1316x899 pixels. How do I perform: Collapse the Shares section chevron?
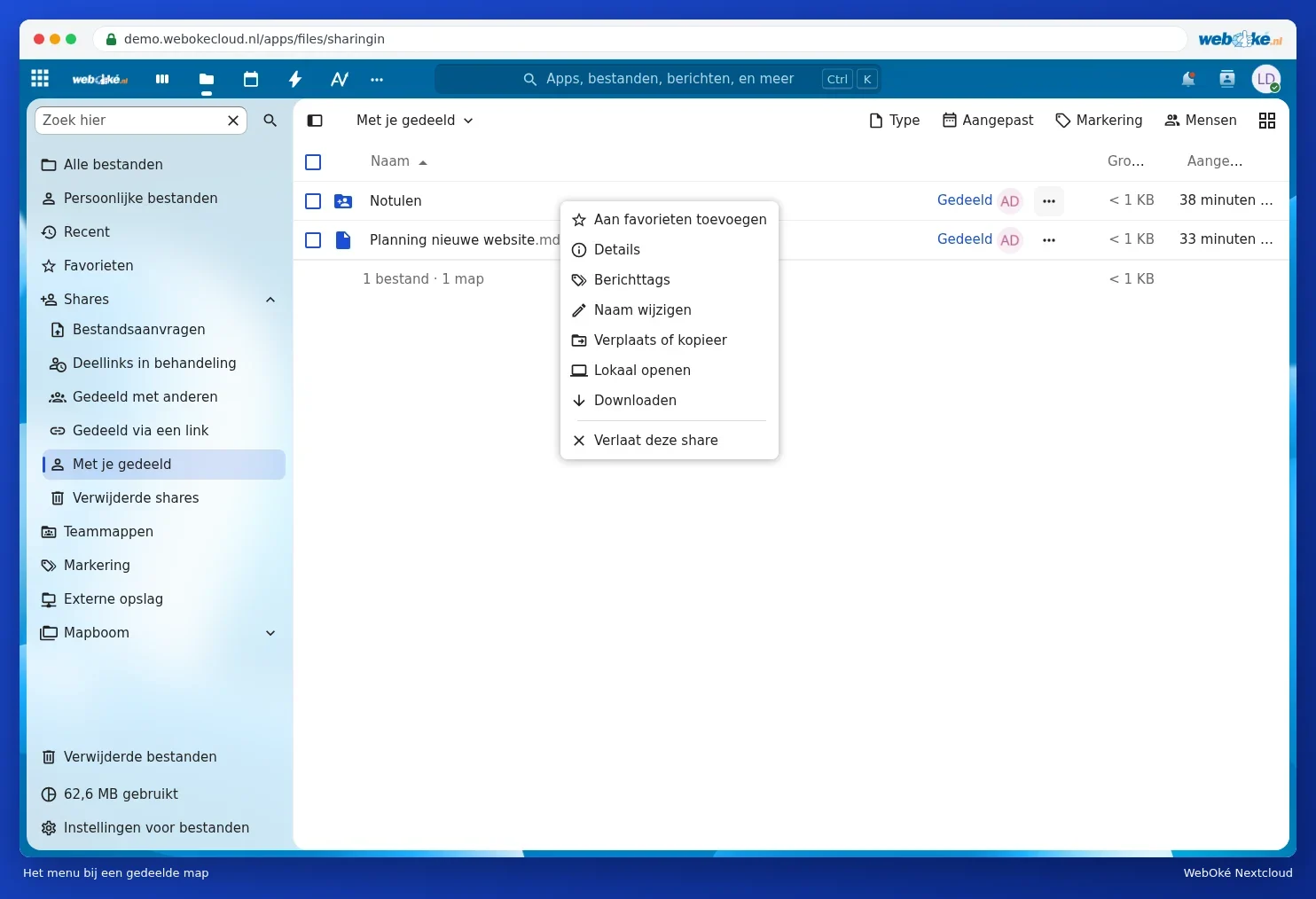270,300
